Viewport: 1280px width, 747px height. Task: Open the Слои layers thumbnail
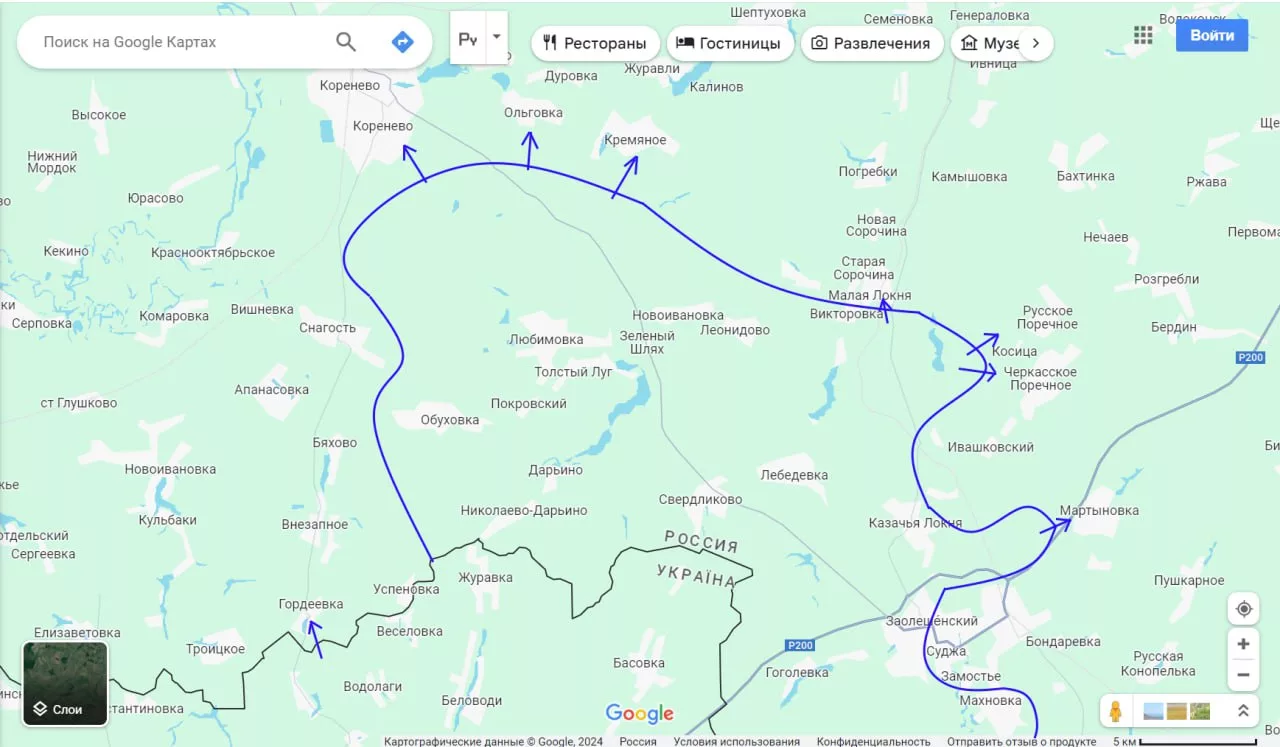(x=65, y=684)
